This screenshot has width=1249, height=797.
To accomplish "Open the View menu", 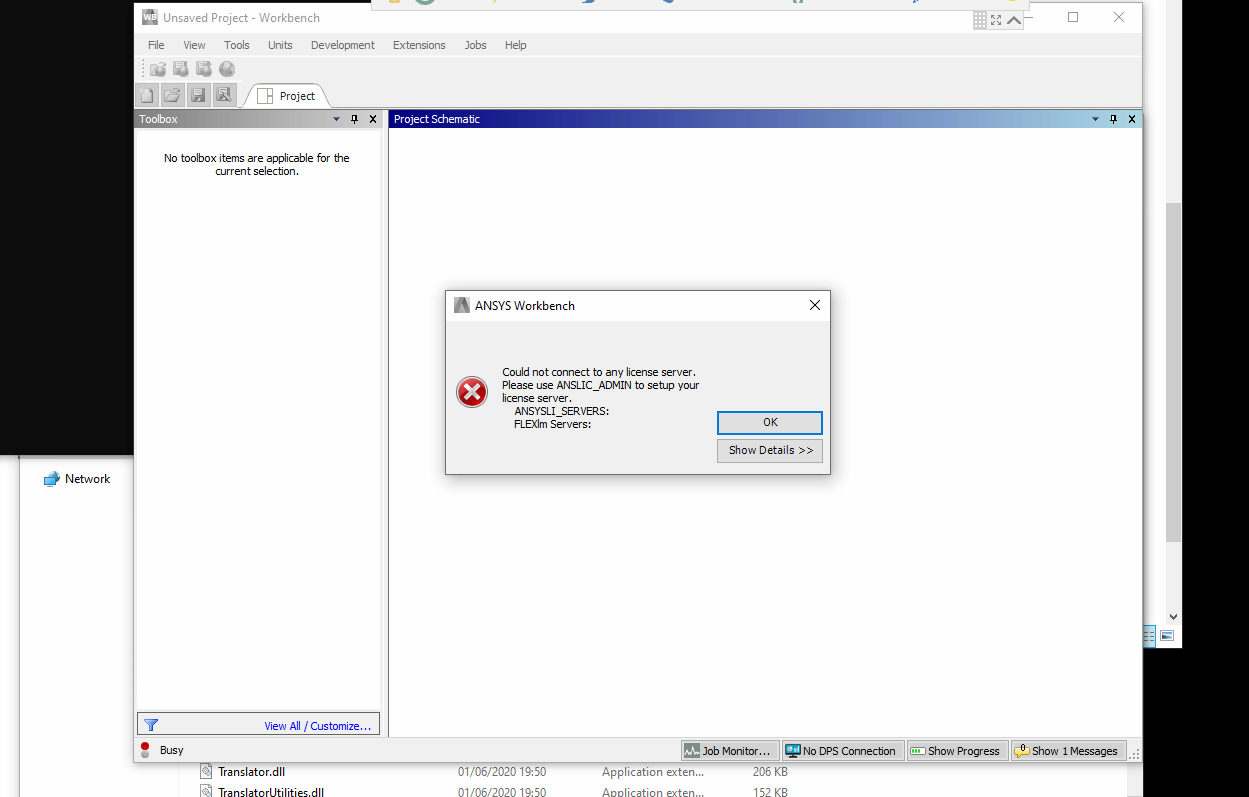I will pyautogui.click(x=194, y=45).
